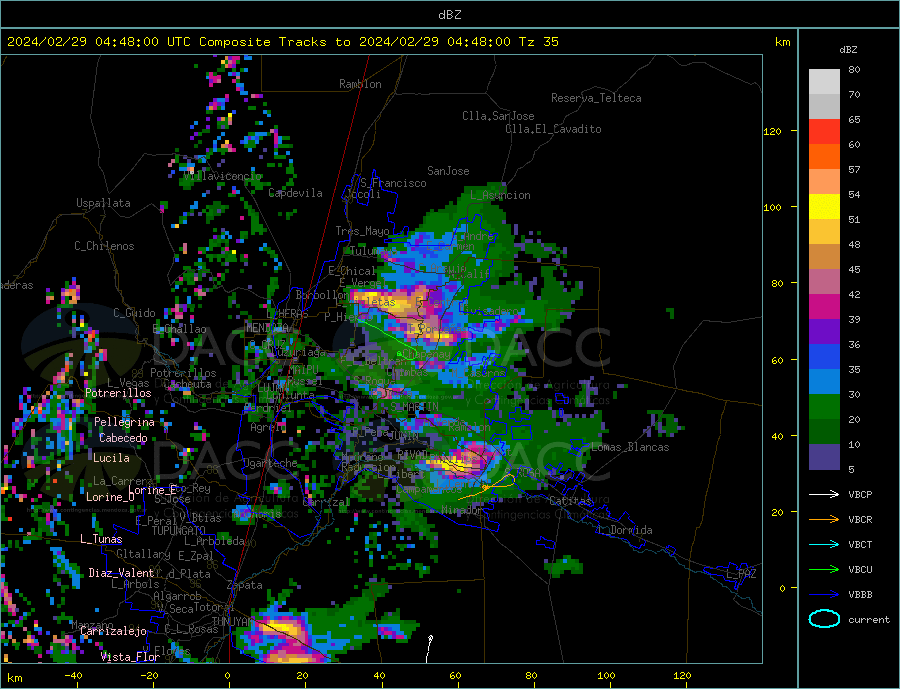The height and width of the screenshot is (689, 900).
Task: Click the 120 km mark on vertical axis
Action: coord(773,131)
